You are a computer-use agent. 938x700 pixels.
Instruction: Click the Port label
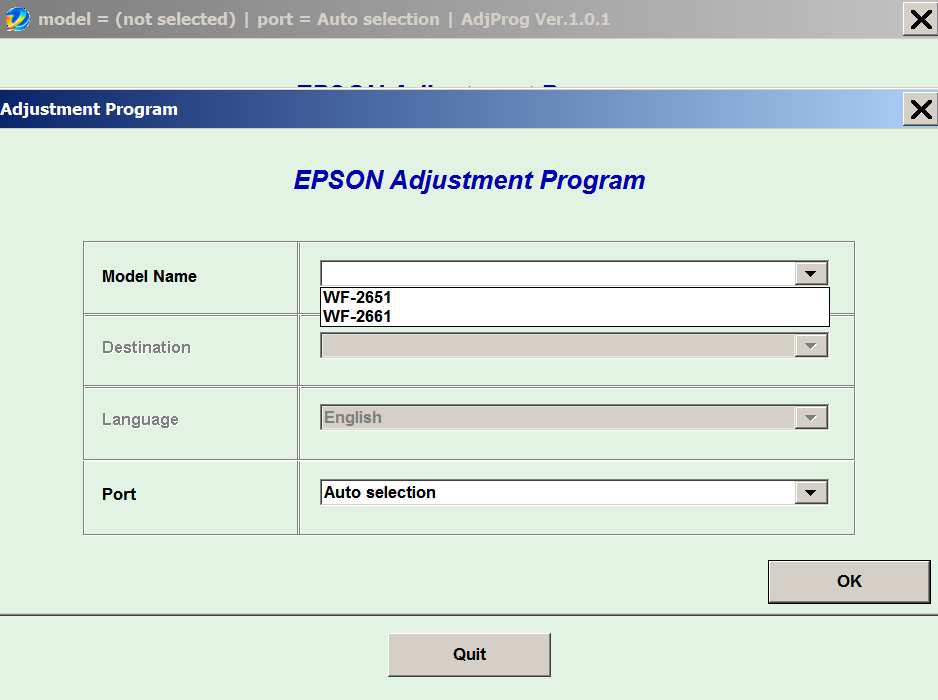(119, 494)
